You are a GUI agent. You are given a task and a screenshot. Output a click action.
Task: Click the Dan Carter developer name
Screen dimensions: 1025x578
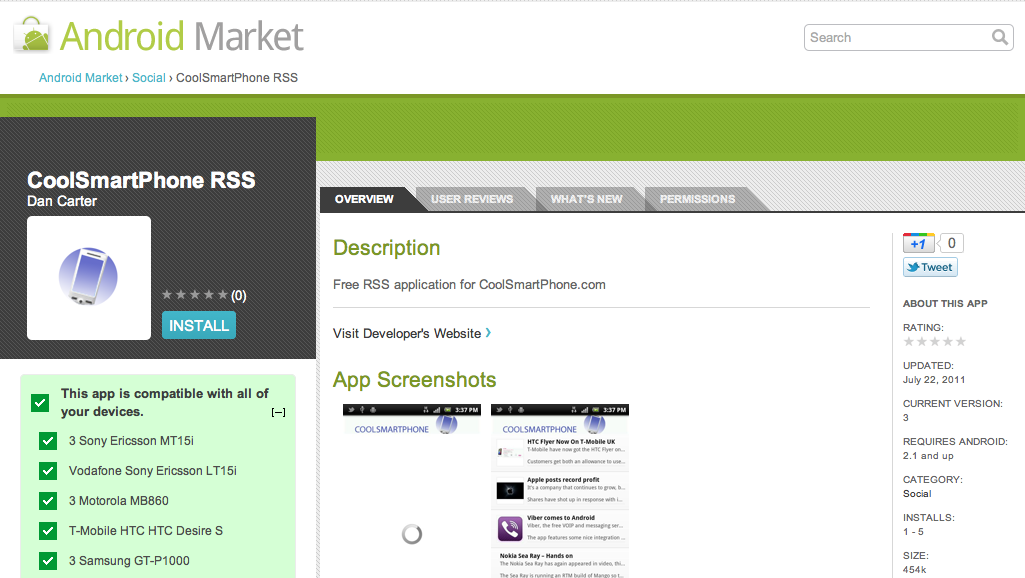62,201
